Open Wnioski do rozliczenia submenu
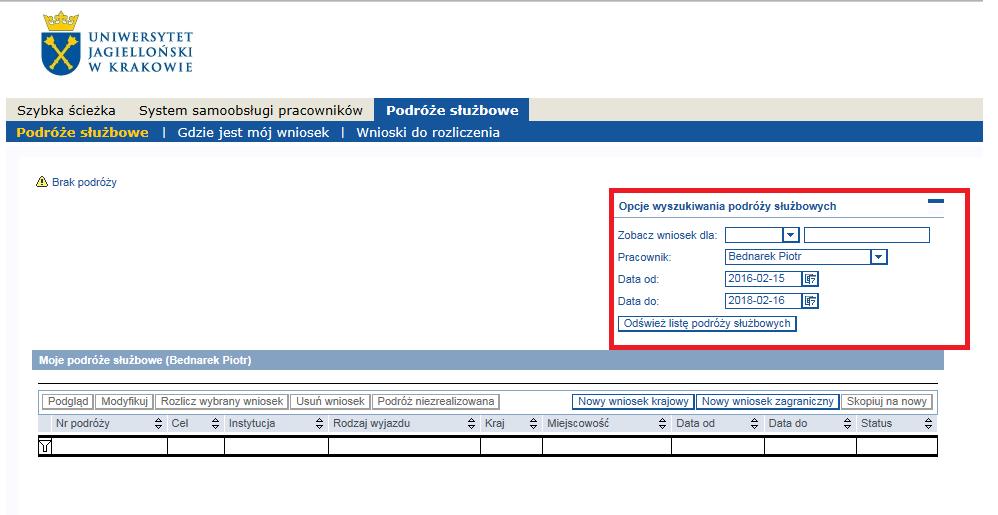The width and height of the screenshot is (998, 515). [x=428, y=132]
